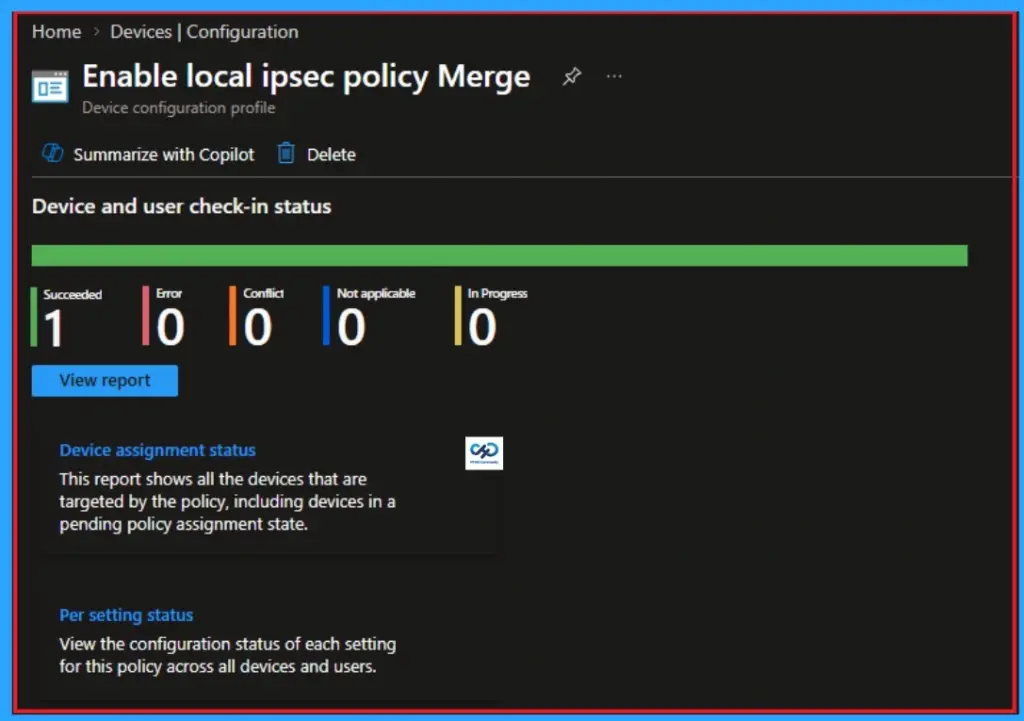The image size is (1024, 721).
Task: Open Devices | Configuration breadcrumb
Action: point(203,31)
